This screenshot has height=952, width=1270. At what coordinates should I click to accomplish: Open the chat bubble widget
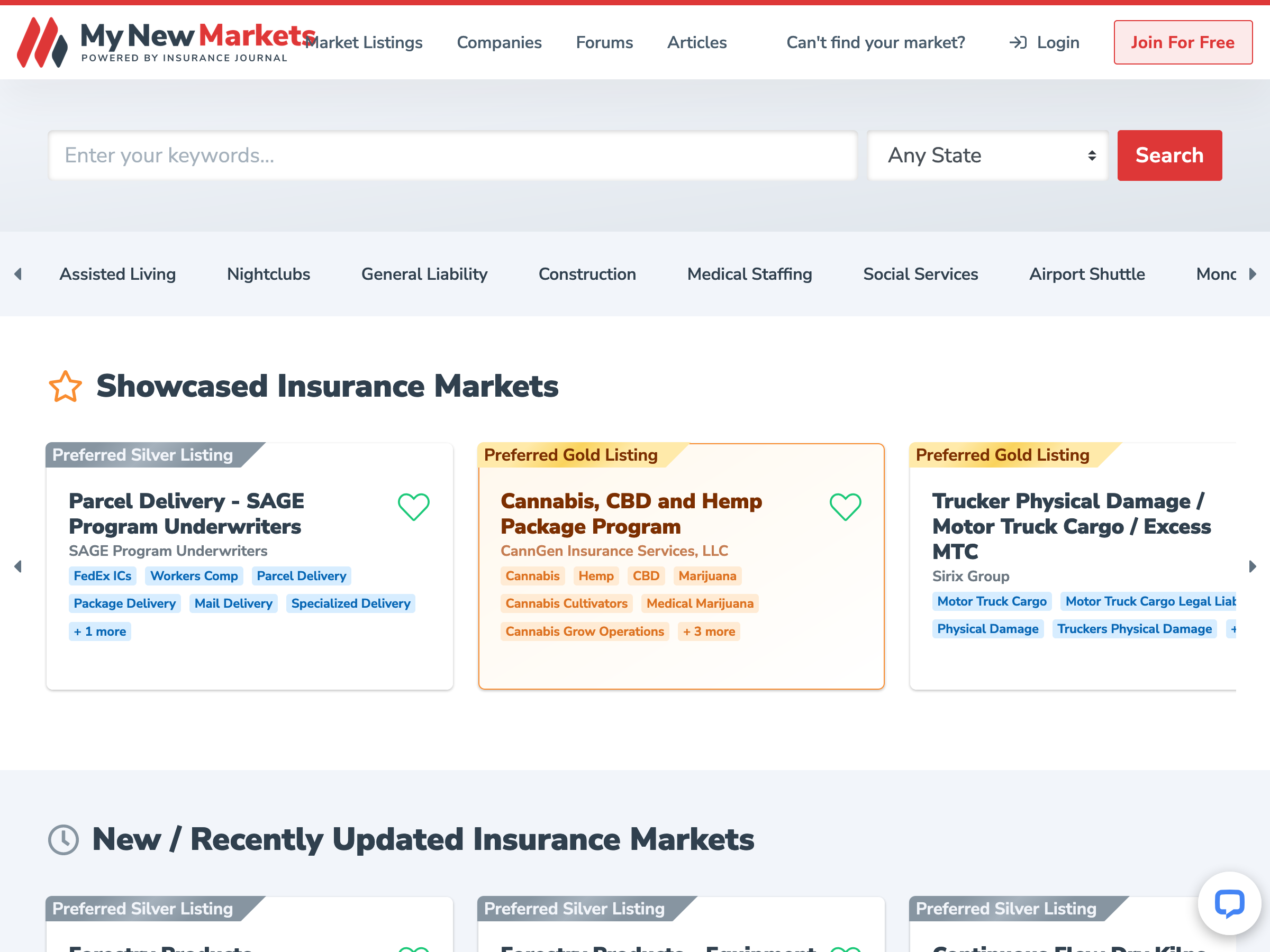click(x=1229, y=903)
